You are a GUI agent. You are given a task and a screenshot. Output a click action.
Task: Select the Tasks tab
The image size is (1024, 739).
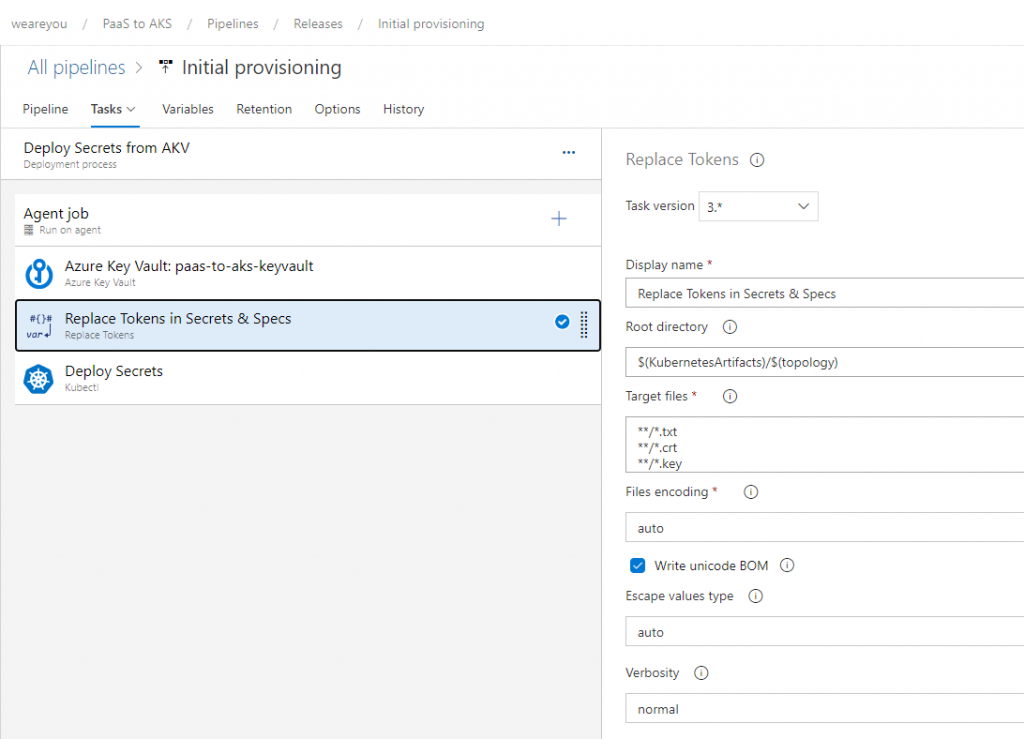pyautogui.click(x=106, y=109)
